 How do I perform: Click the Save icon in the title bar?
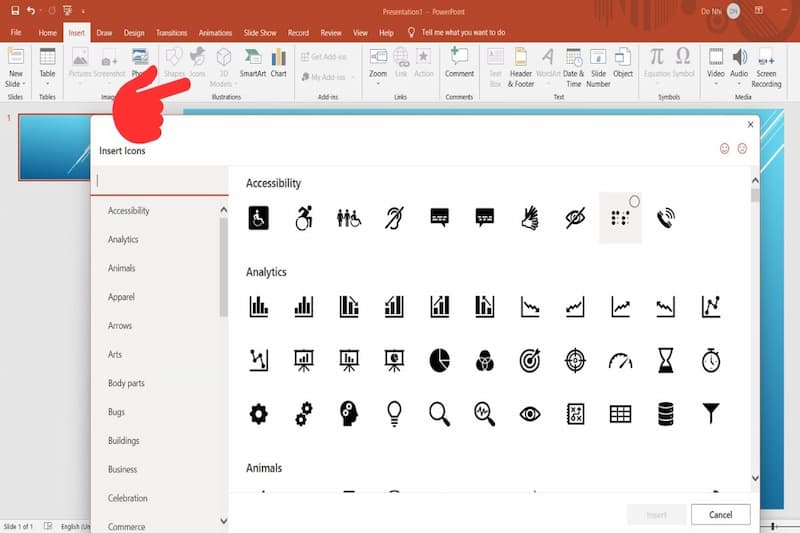click(x=15, y=11)
